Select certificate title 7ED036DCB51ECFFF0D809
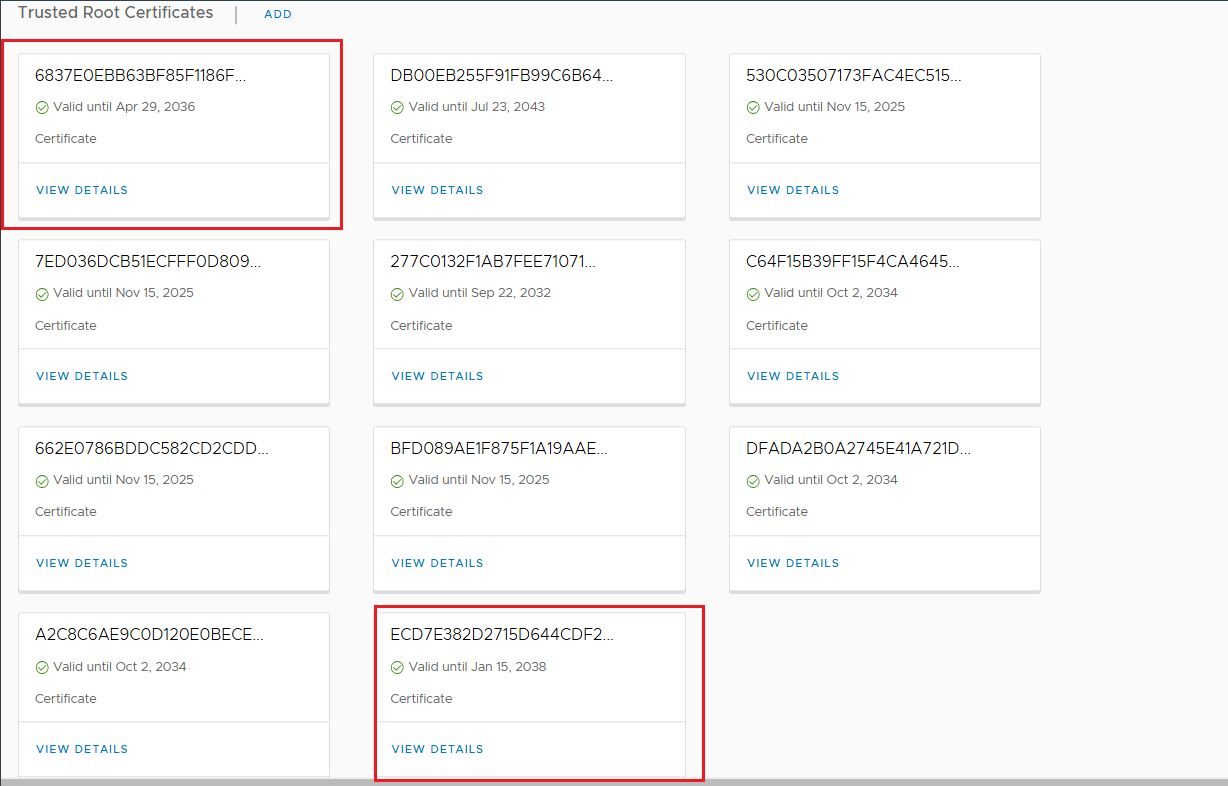The height and width of the screenshot is (786, 1228). tap(148, 262)
